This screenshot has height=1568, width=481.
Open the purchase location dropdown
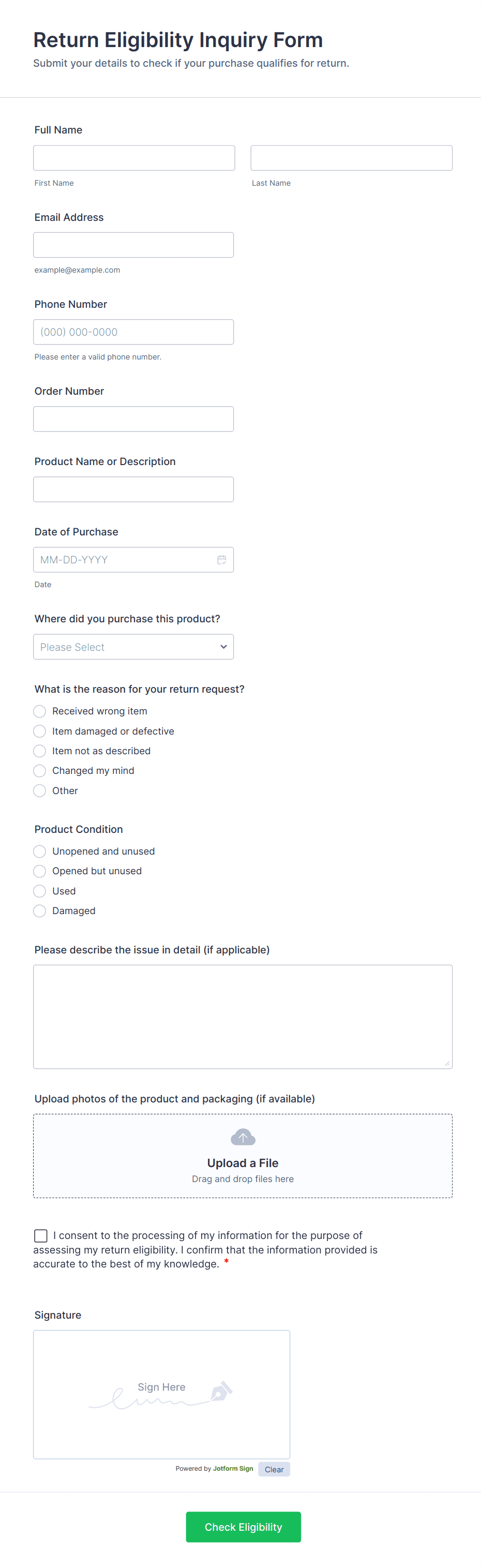[133, 647]
